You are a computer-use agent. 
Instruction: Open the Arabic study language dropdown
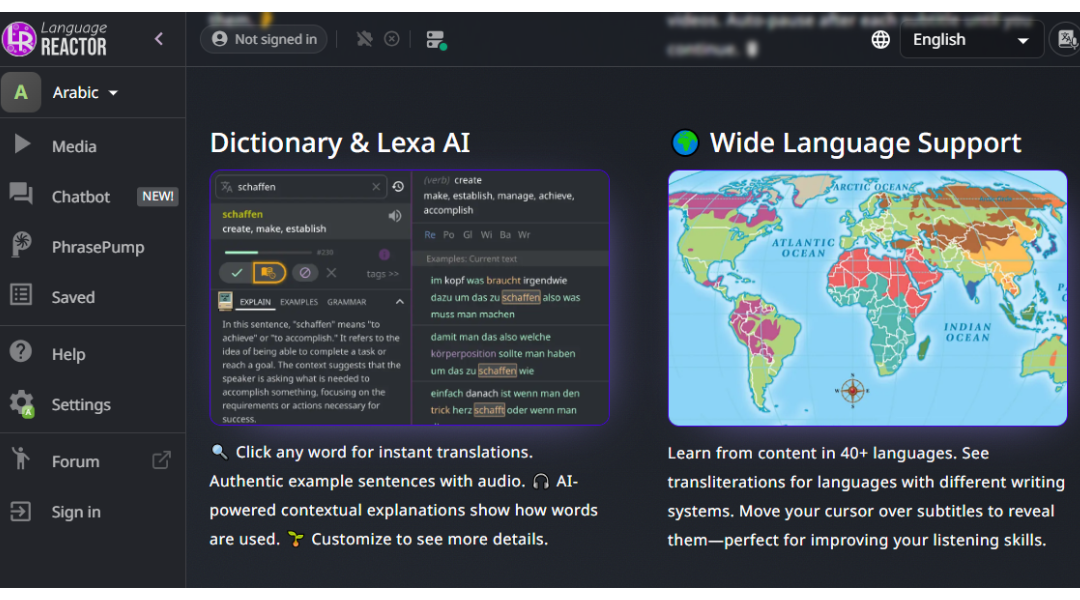85,92
